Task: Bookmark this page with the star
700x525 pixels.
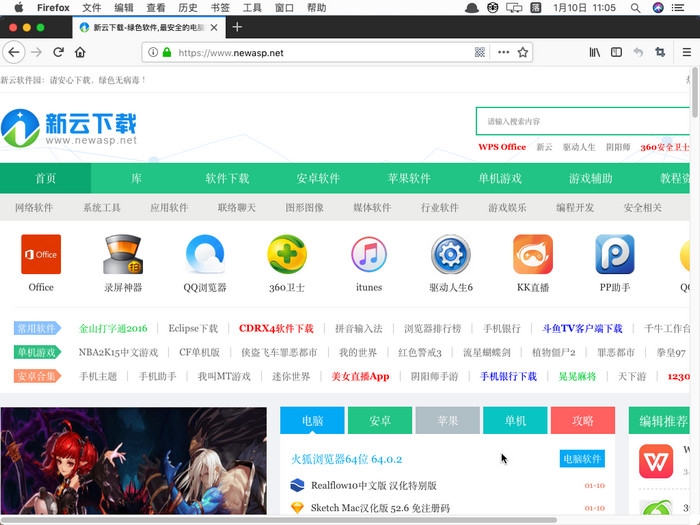Action: coord(523,52)
